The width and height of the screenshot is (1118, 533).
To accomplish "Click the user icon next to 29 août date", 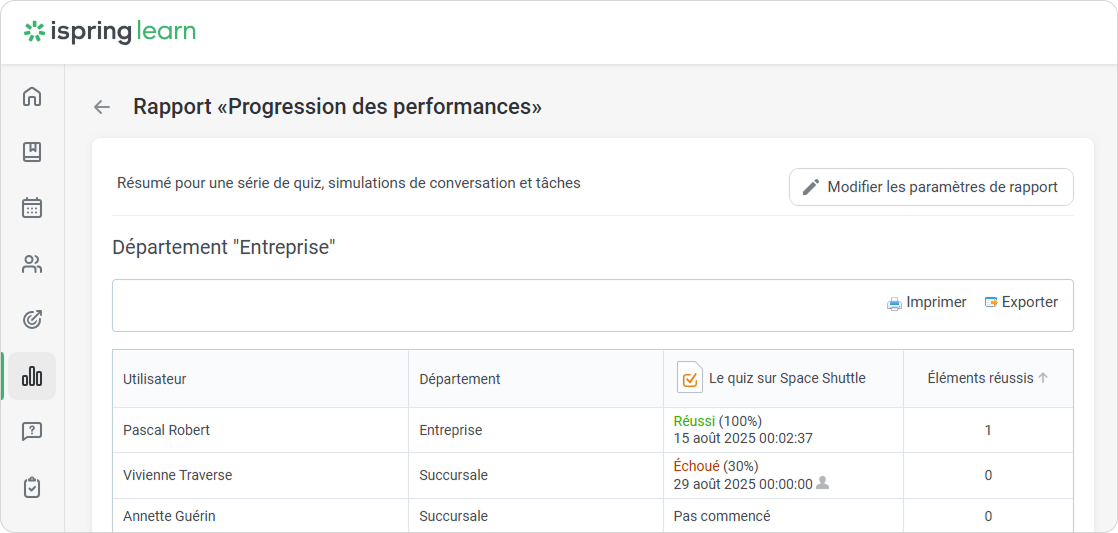I will [823, 483].
